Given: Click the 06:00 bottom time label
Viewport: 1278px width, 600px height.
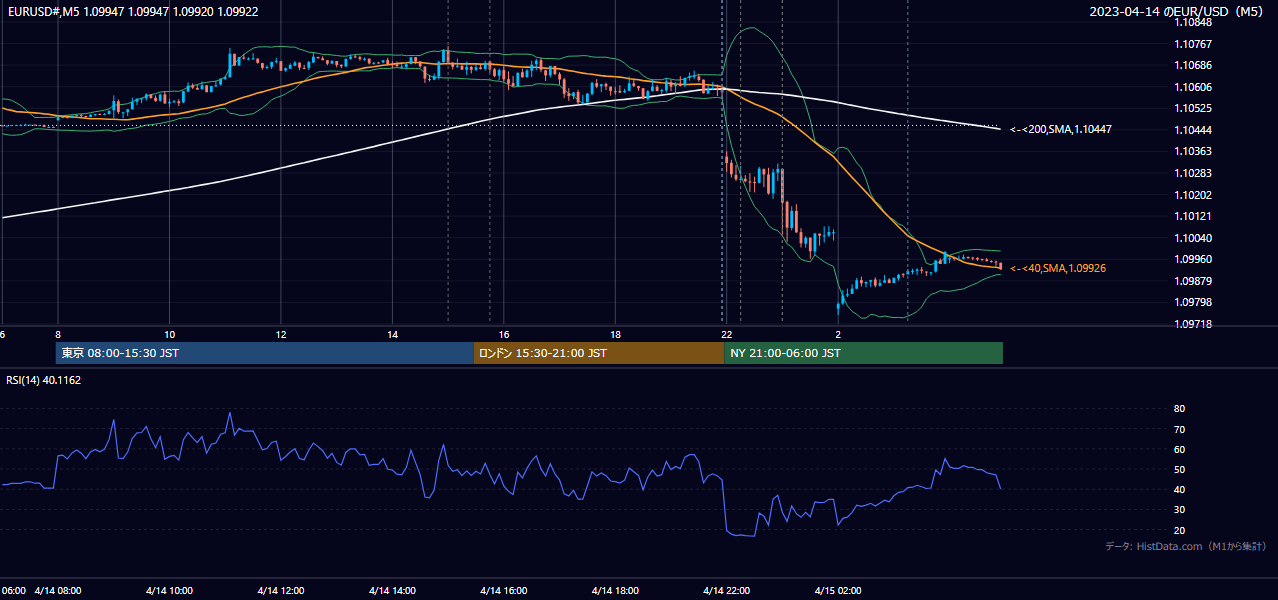Looking at the screenshot, I should [14, 590].
